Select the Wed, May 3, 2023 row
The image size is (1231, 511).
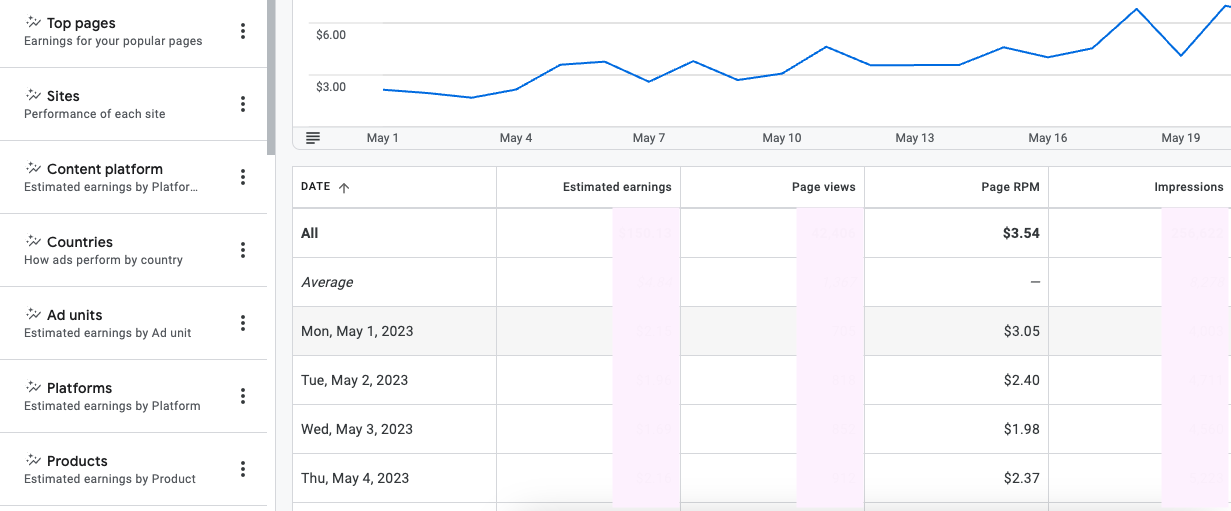click(x=761, y=429)
